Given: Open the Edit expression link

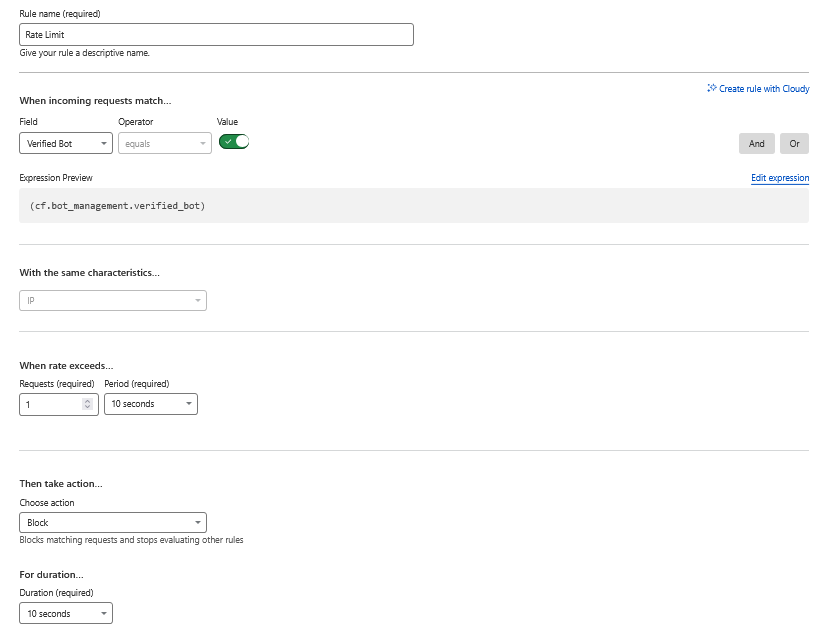Looking at the screenshot, I should [779, 178].
